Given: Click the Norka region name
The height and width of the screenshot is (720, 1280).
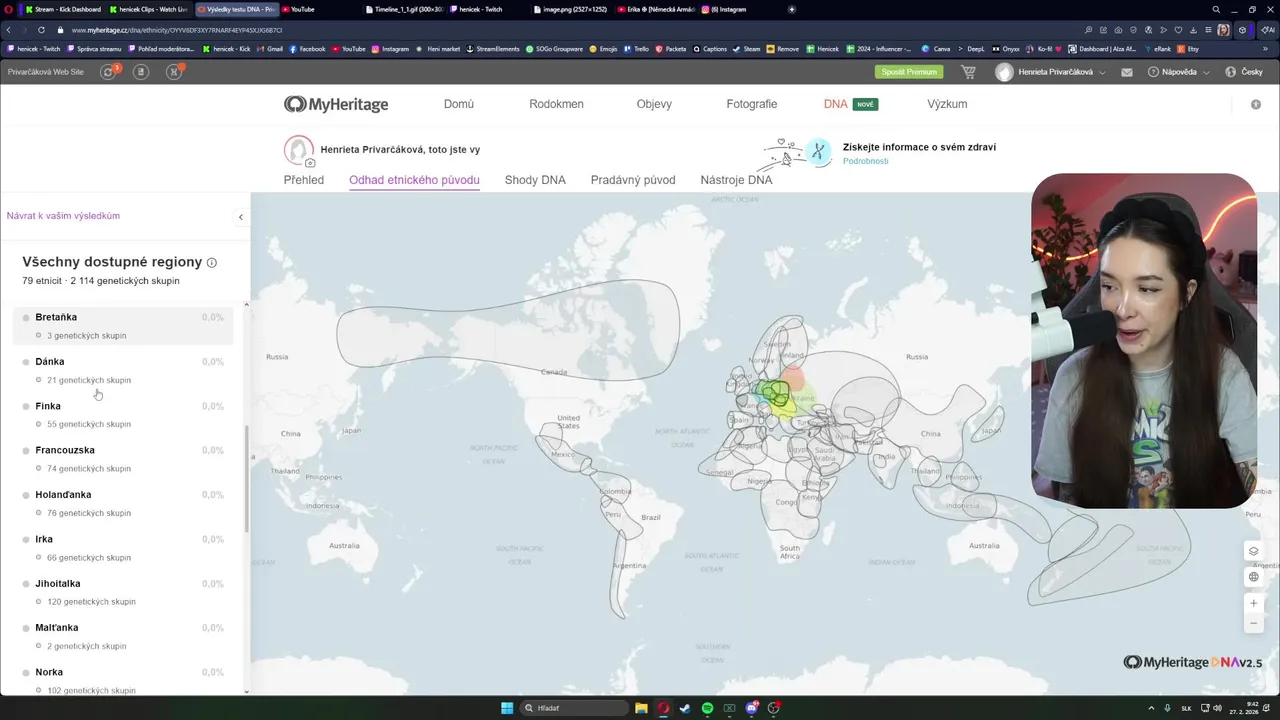Looking at the screenshot, I should tap(49, 672).
